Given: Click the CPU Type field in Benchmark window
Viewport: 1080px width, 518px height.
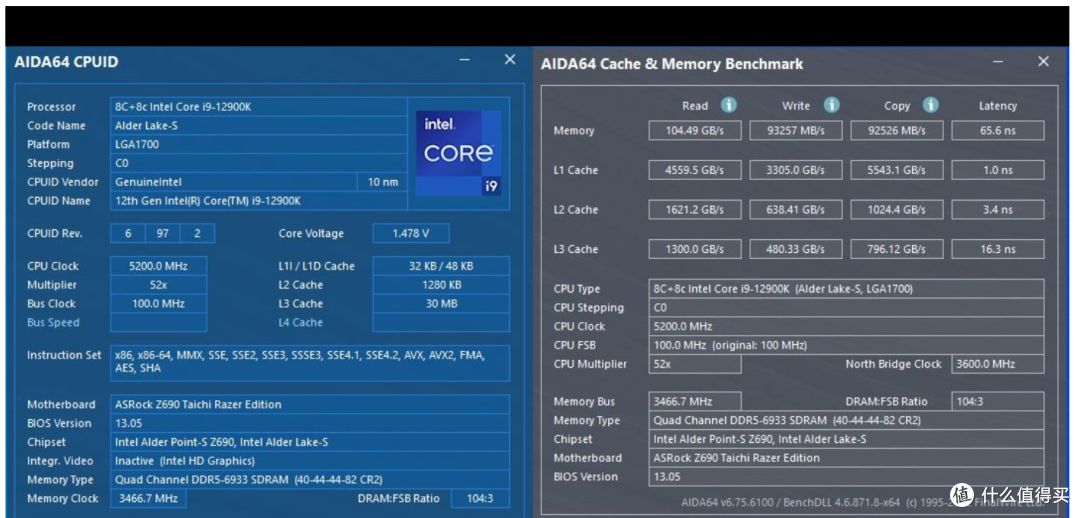Looking at the screenshot, I should coord(847,289).
